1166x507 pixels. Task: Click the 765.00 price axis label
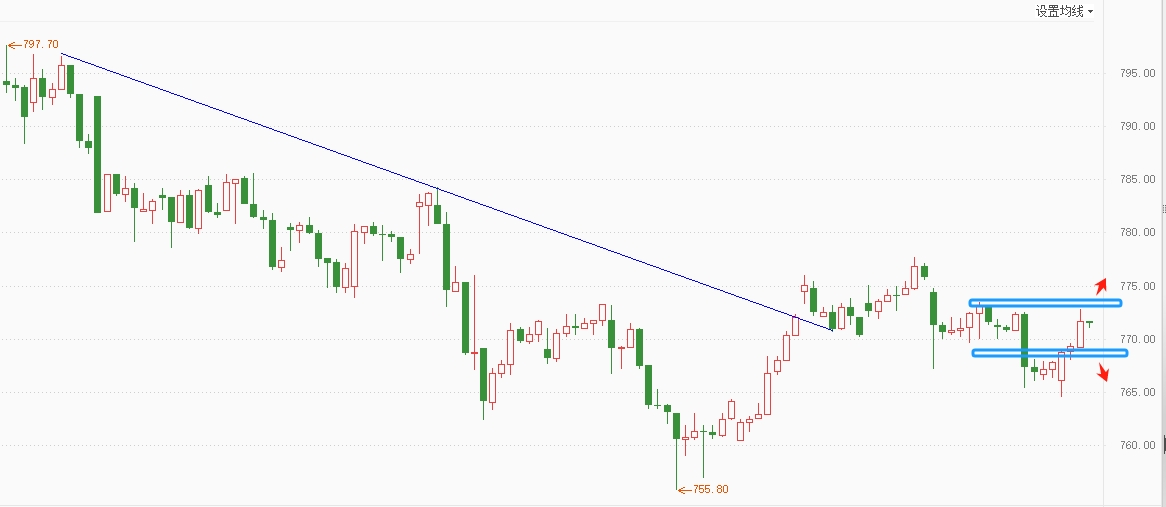(x=1137, y=392)
